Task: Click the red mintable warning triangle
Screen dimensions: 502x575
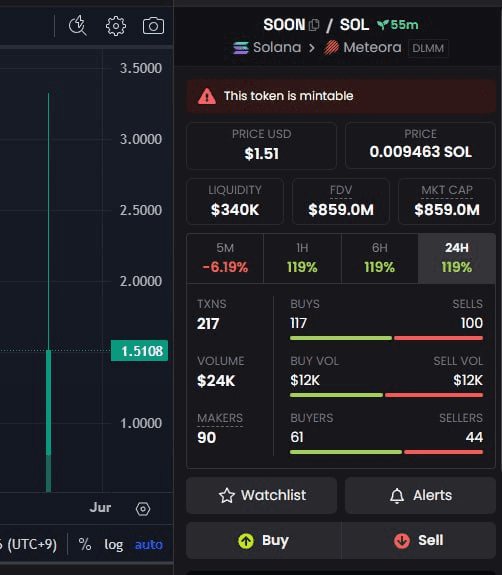Action: tap(207, 96)
